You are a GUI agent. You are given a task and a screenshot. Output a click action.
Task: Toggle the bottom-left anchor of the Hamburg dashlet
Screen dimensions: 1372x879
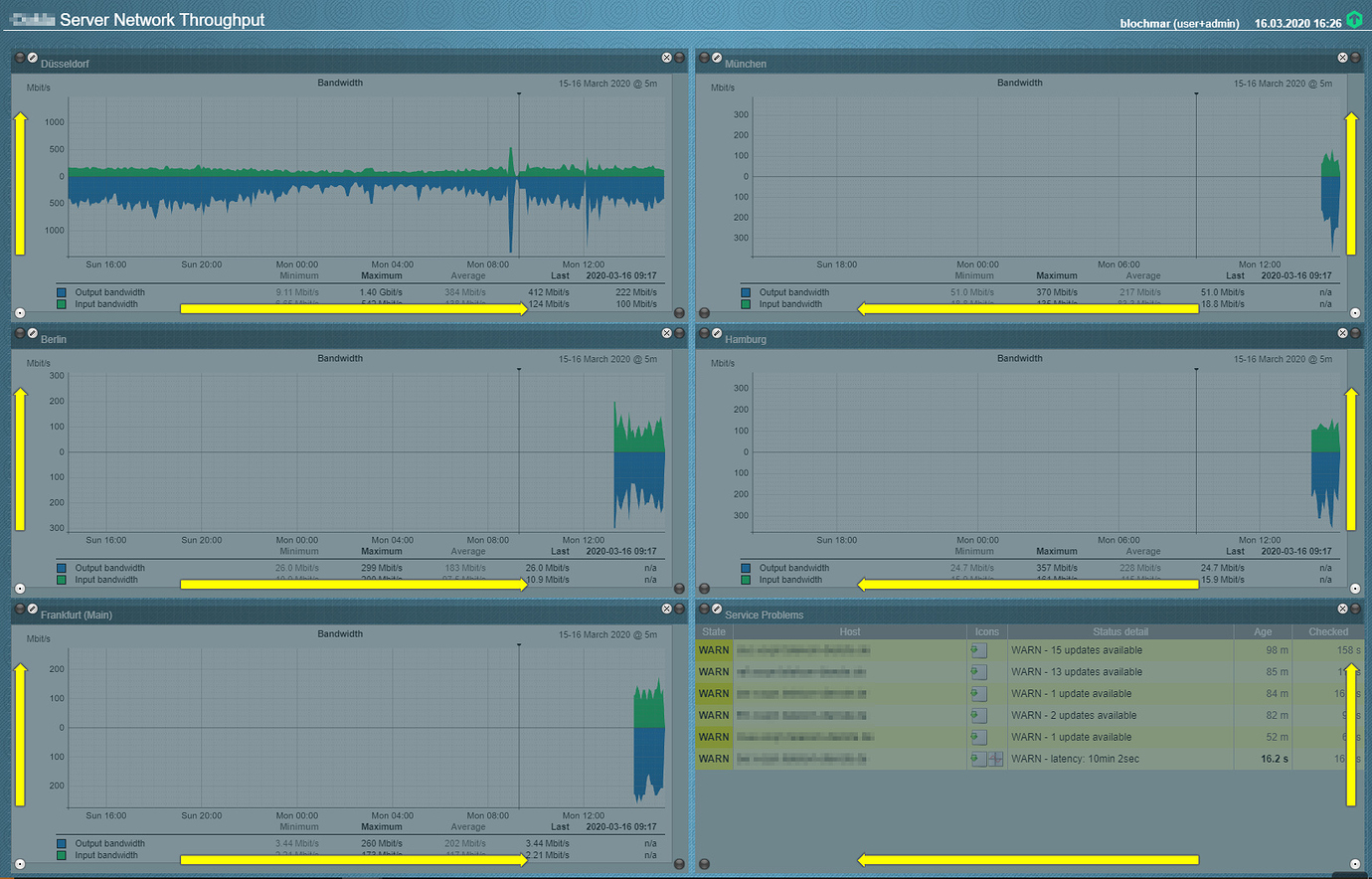pos(704,588)
